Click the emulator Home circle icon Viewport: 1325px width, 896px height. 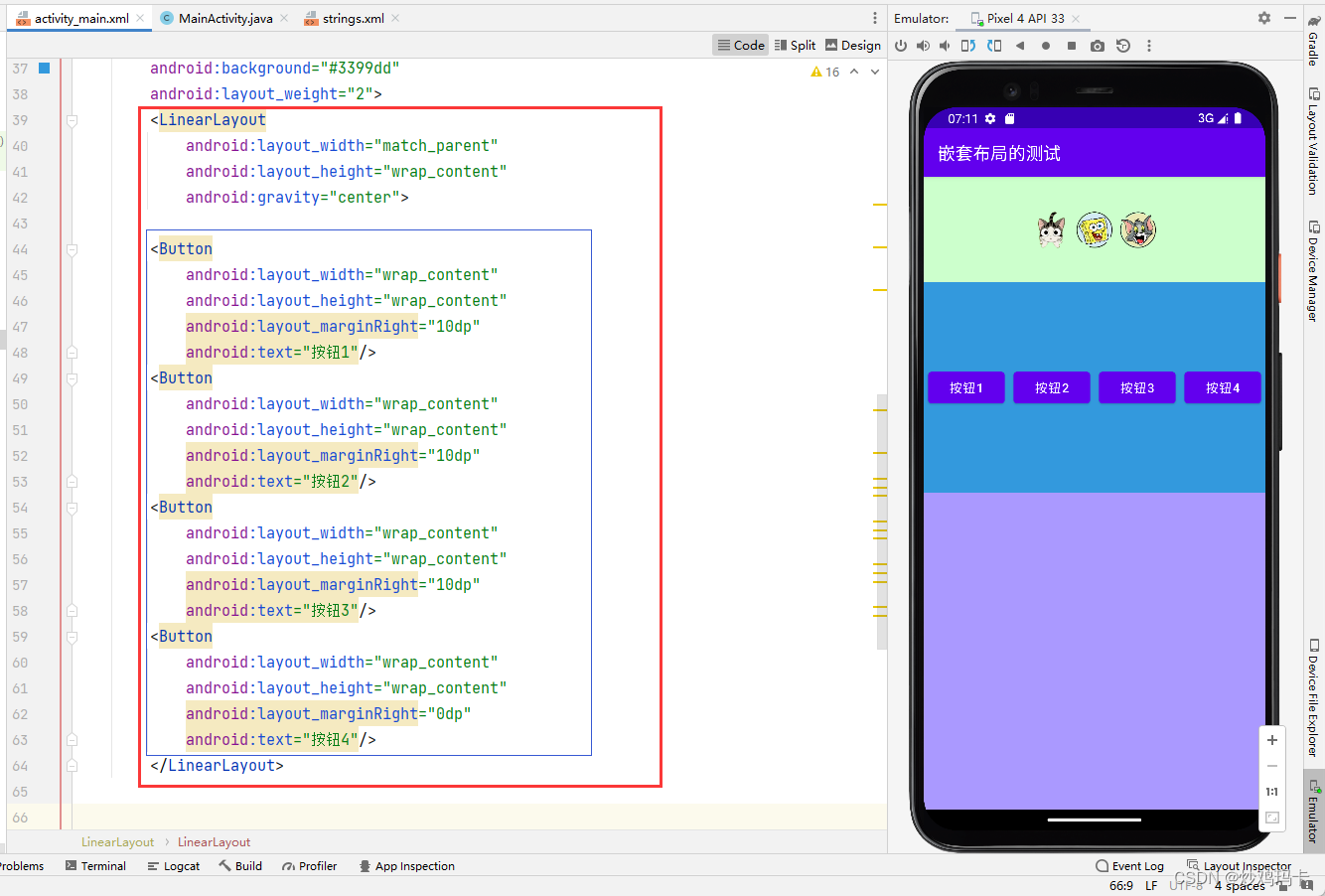[1046, 46]
